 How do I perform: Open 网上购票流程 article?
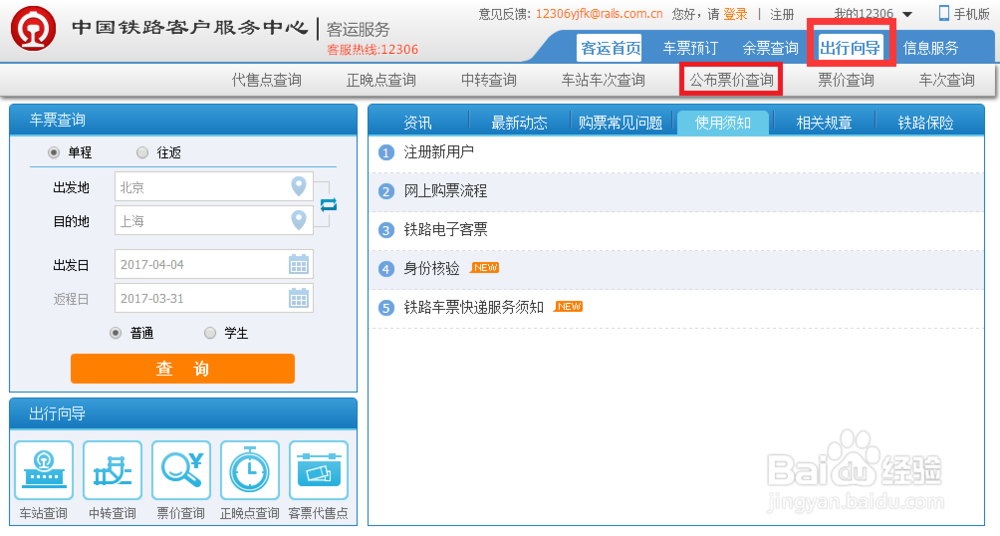445,191
